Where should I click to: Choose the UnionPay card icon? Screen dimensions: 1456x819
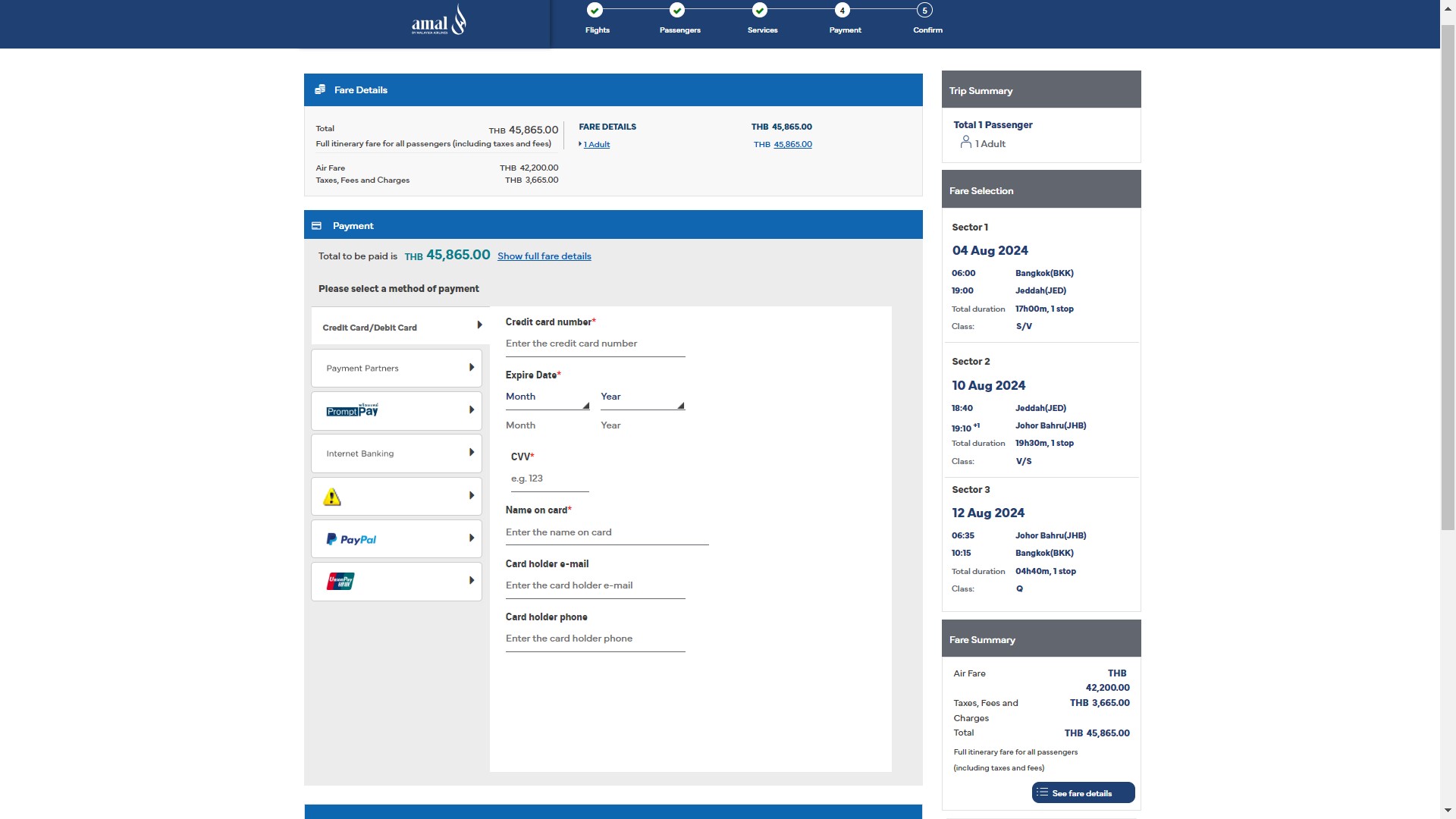click(x=340, y=582)
